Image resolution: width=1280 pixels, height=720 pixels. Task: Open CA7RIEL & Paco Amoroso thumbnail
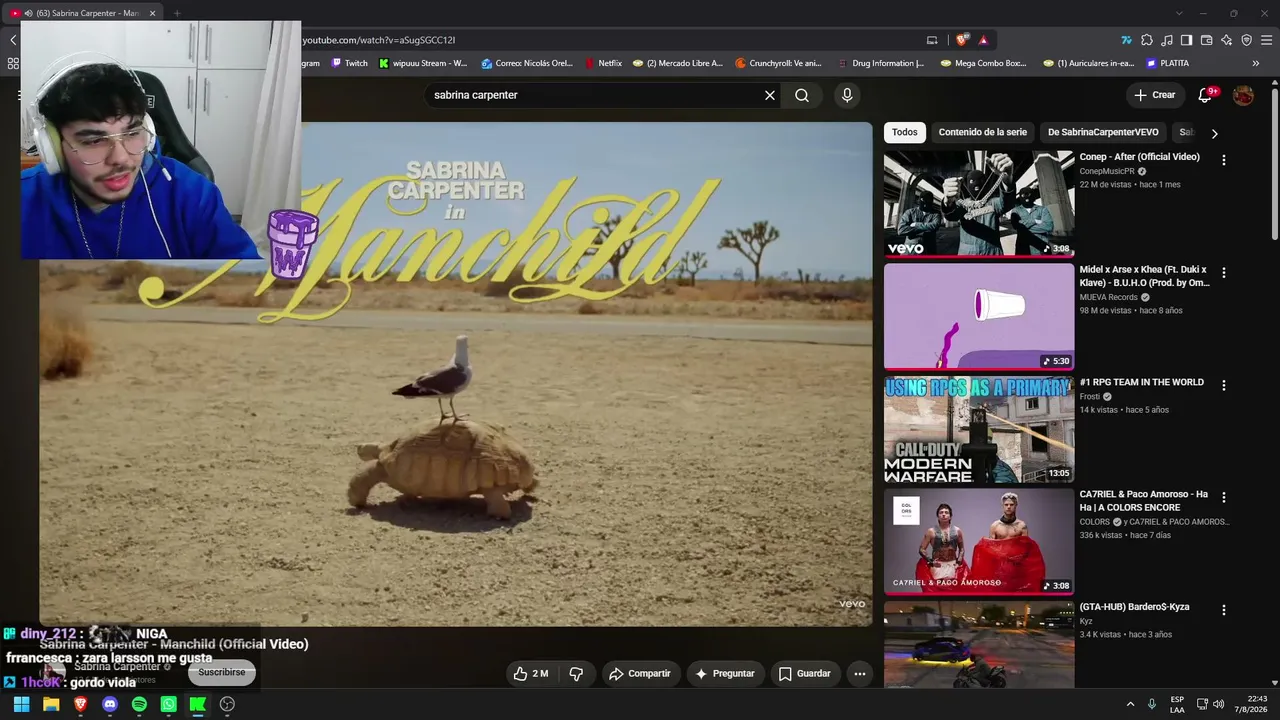tap(979, 541)
